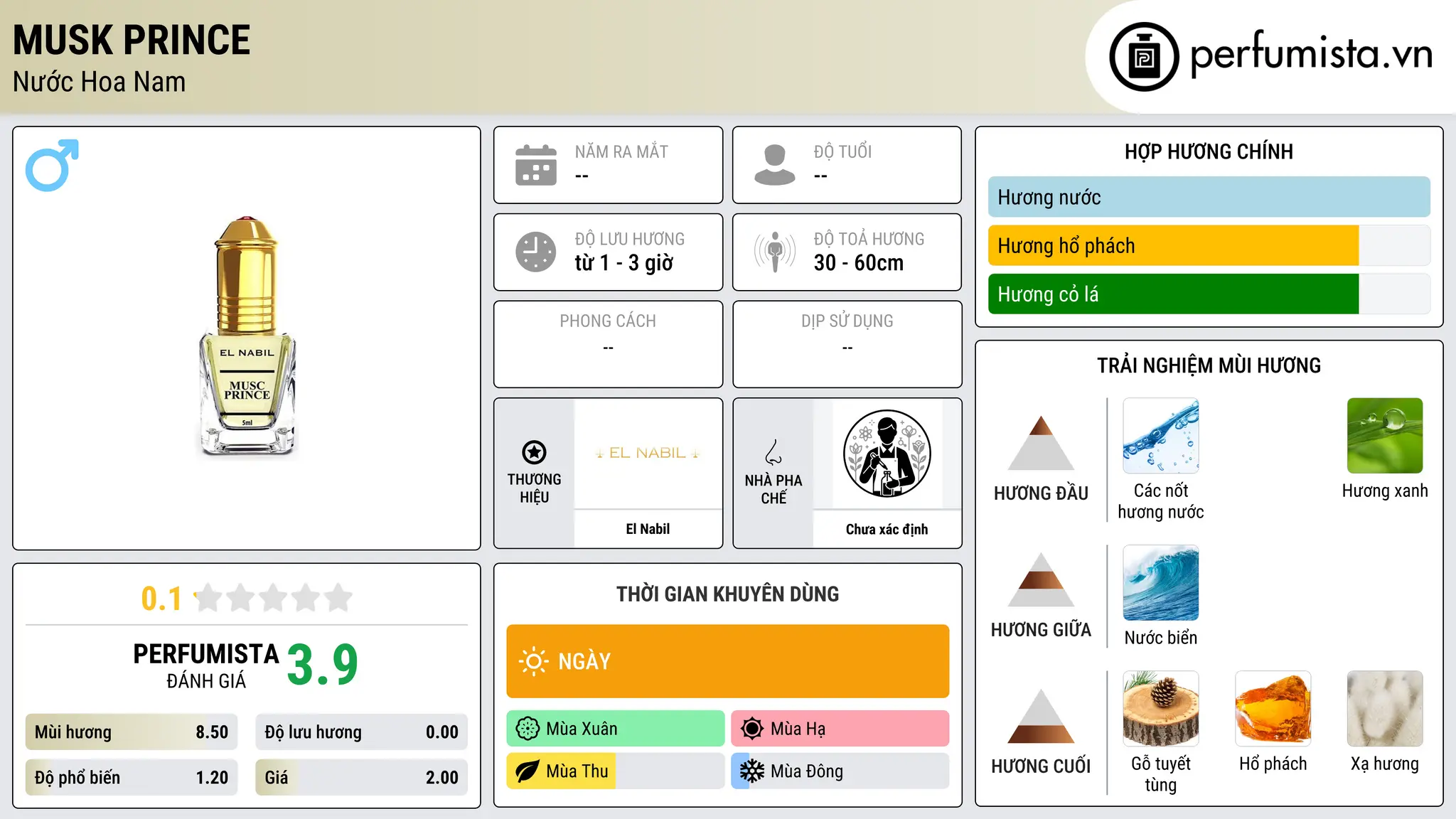Click the flower icon beside Mùa Xuân
Screen dimensions: 1456x819
(x=528, y=729)
